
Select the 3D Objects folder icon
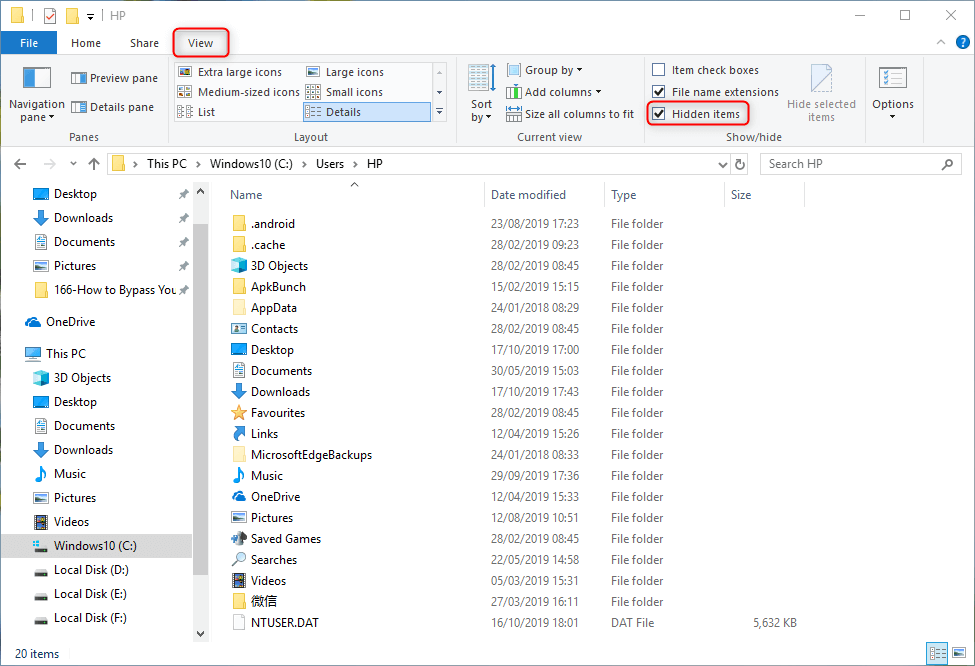239,266
